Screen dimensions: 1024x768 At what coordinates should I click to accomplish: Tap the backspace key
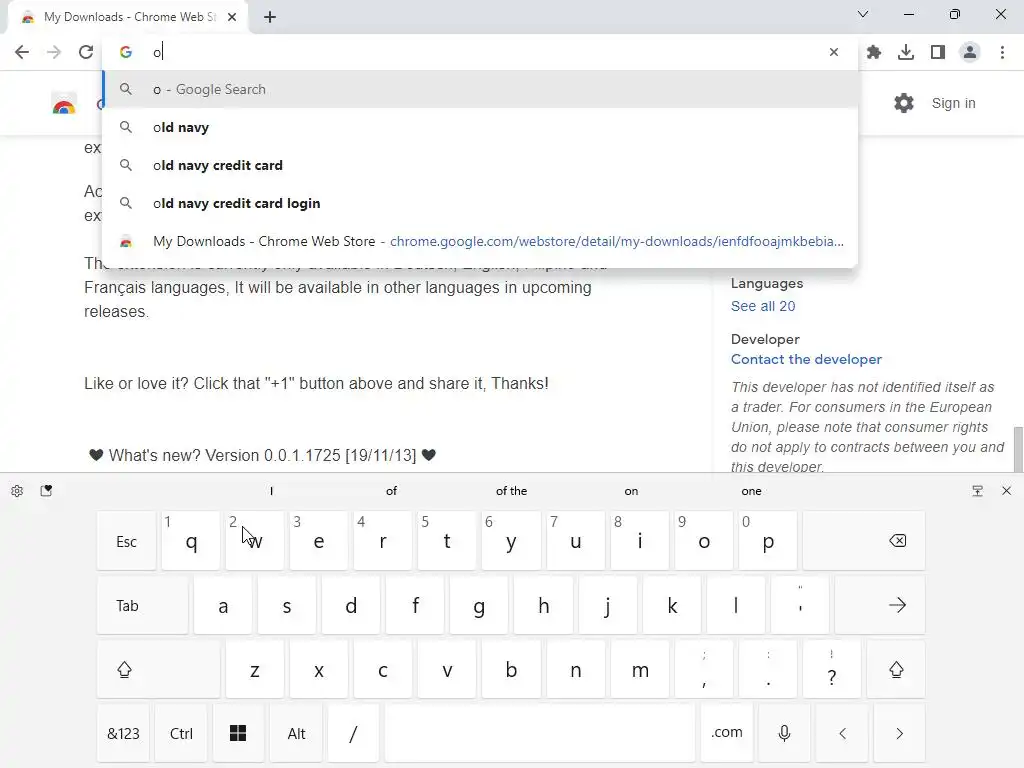(864, 541)
